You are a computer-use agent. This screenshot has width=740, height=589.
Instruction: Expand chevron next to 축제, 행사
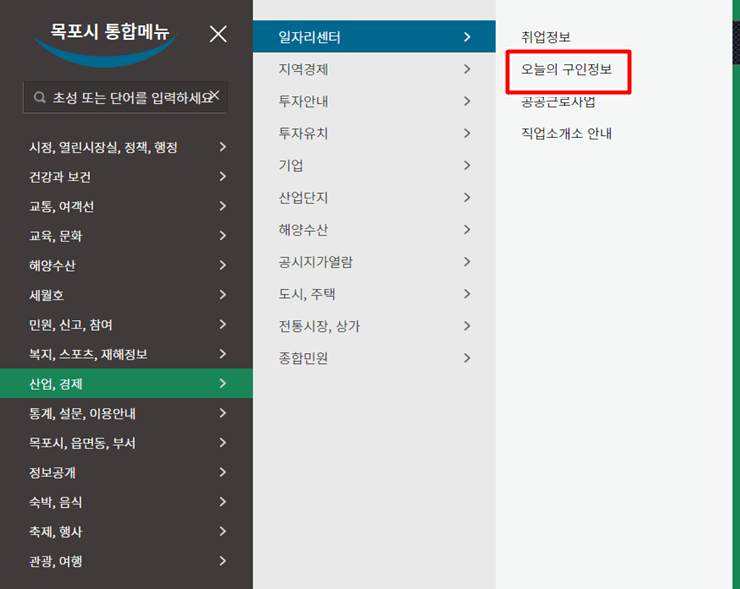click(x=223, y=531)
